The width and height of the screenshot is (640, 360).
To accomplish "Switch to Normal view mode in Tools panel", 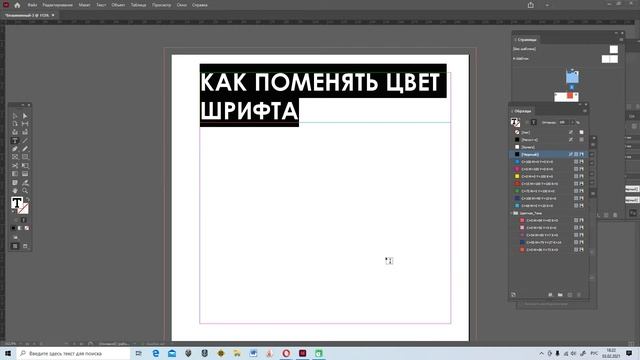I will tap(15, 246).
